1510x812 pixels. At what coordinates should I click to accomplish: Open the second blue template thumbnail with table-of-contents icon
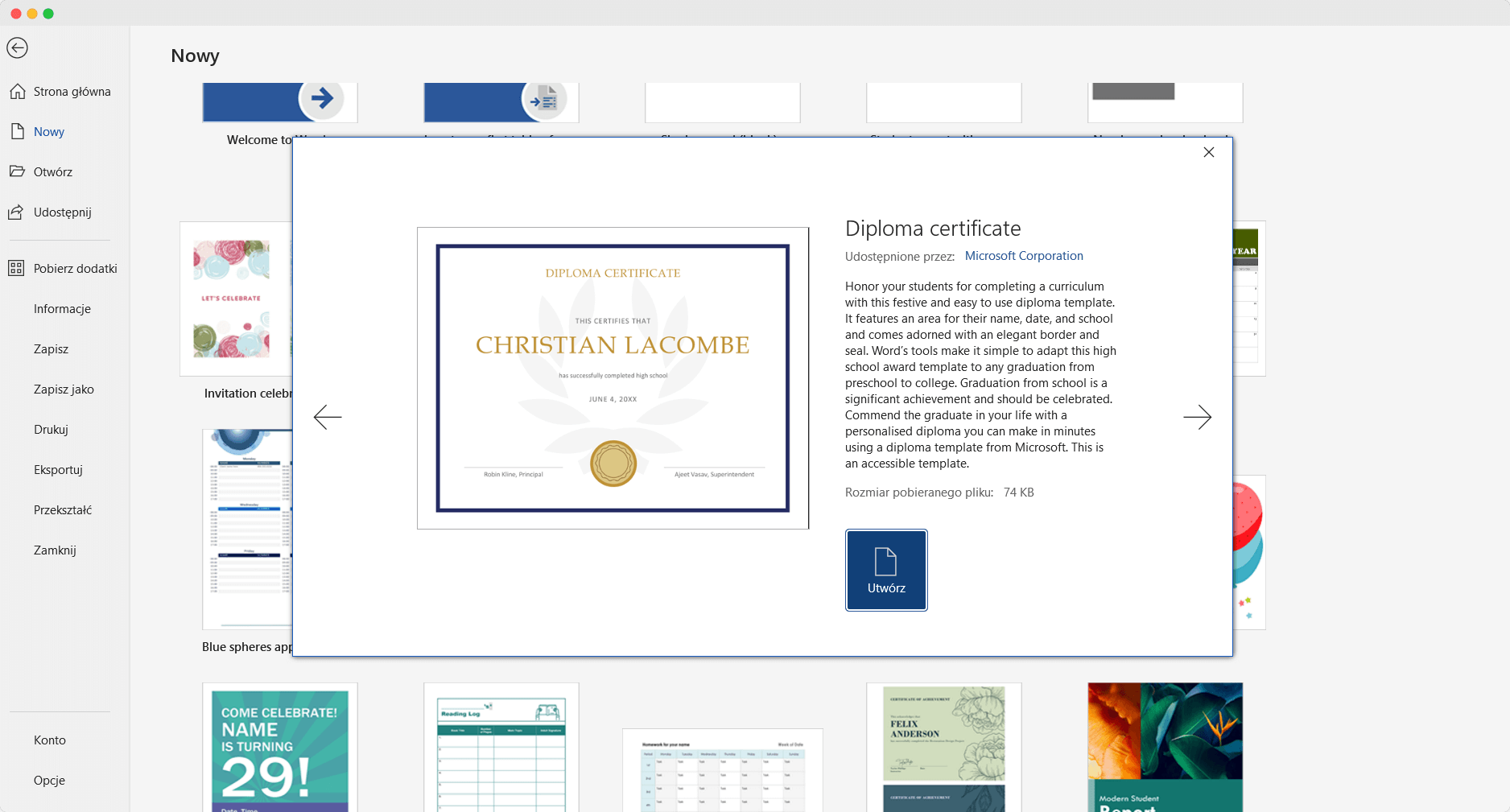click(x=501, y=102)
